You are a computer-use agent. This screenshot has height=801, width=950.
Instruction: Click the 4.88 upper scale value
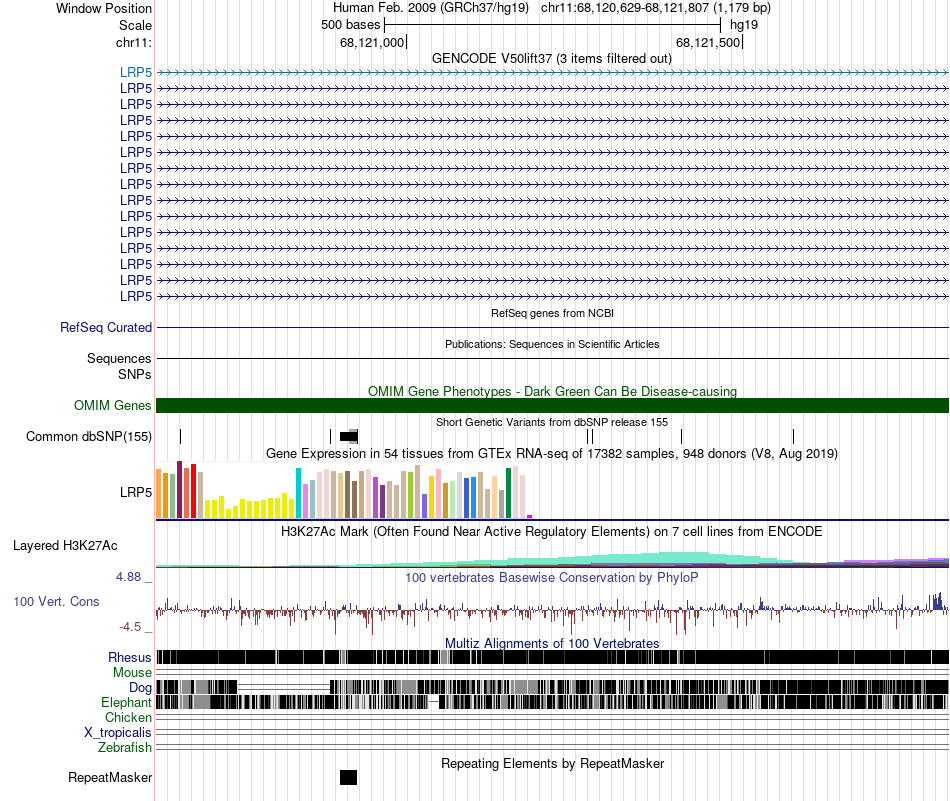[x=128, y=577]
